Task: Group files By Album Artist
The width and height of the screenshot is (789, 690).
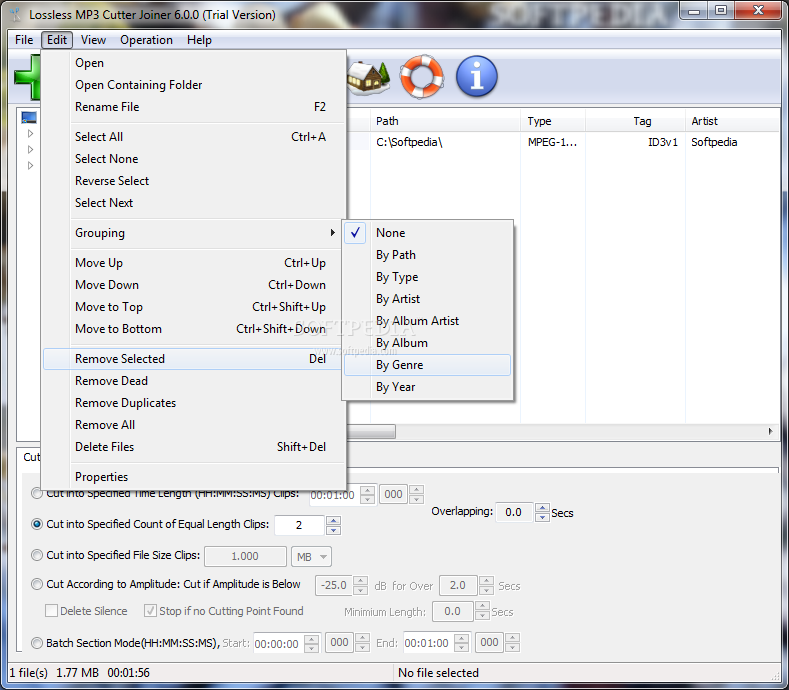Action: [x=427, y=321]
